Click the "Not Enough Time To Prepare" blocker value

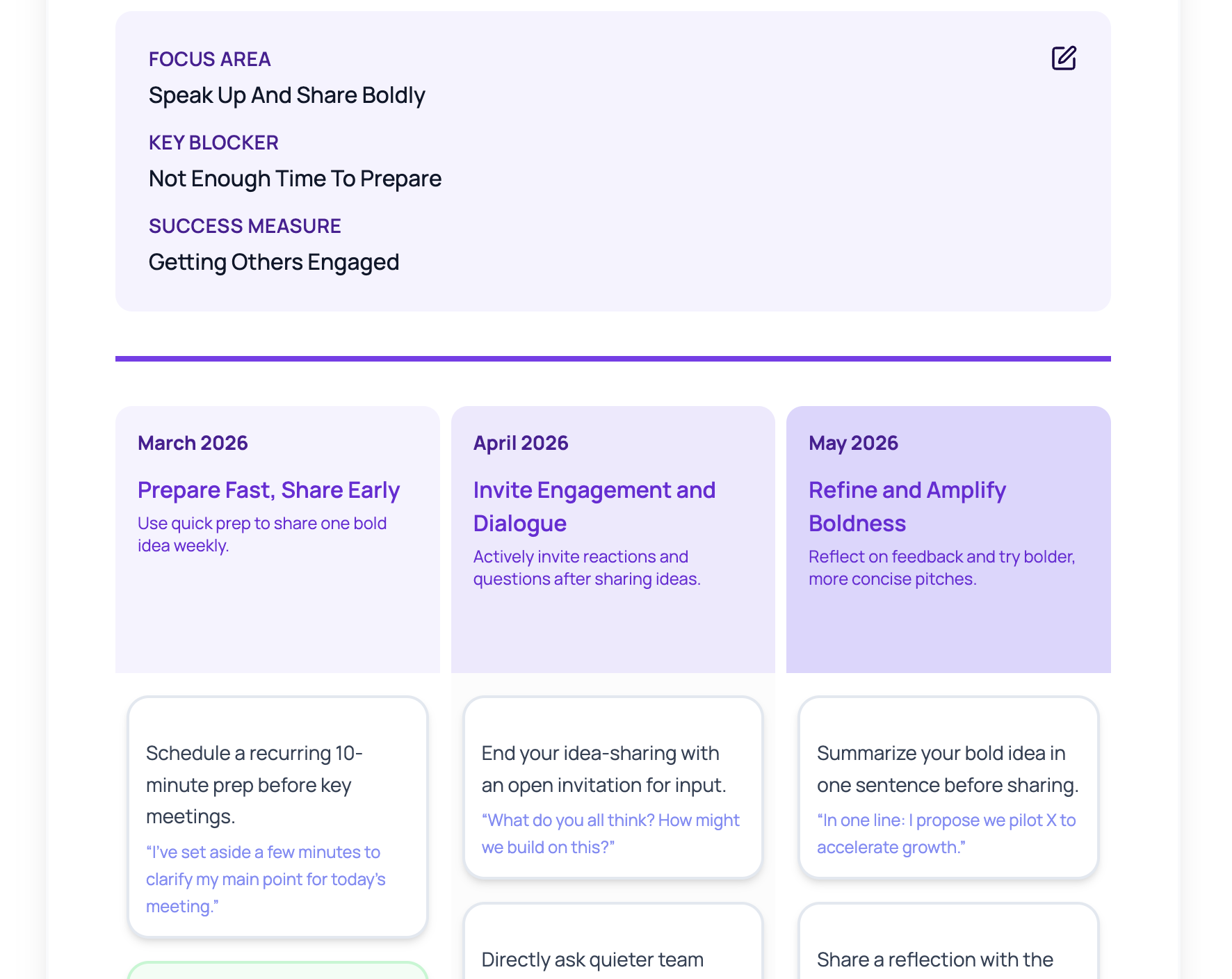tap(295, 179)
